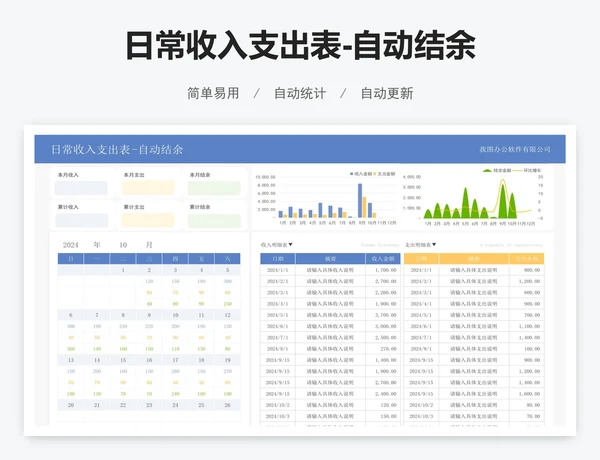
Task: Click the blue 收入金额 legend swatch
Action: coord(351,174)
